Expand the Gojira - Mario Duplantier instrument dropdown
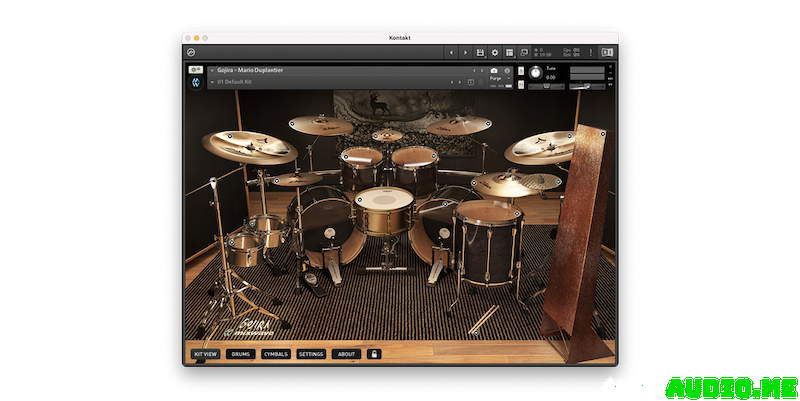The image size is (800, 401). tap(212, 71)
